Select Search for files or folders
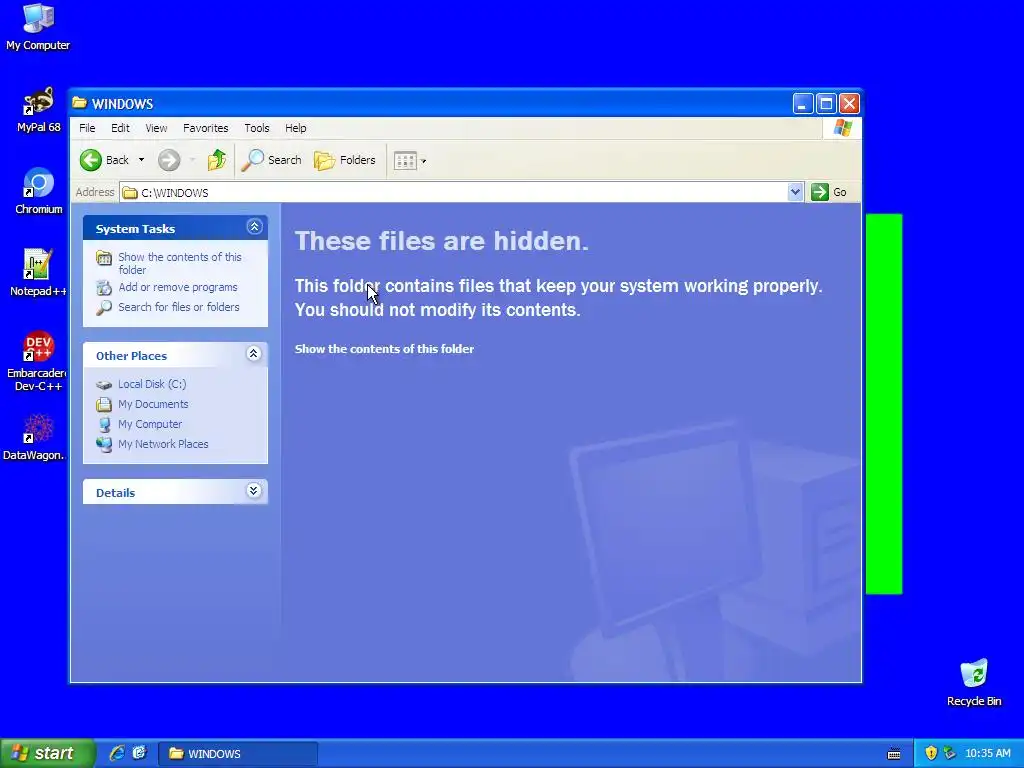 (178, 307)
